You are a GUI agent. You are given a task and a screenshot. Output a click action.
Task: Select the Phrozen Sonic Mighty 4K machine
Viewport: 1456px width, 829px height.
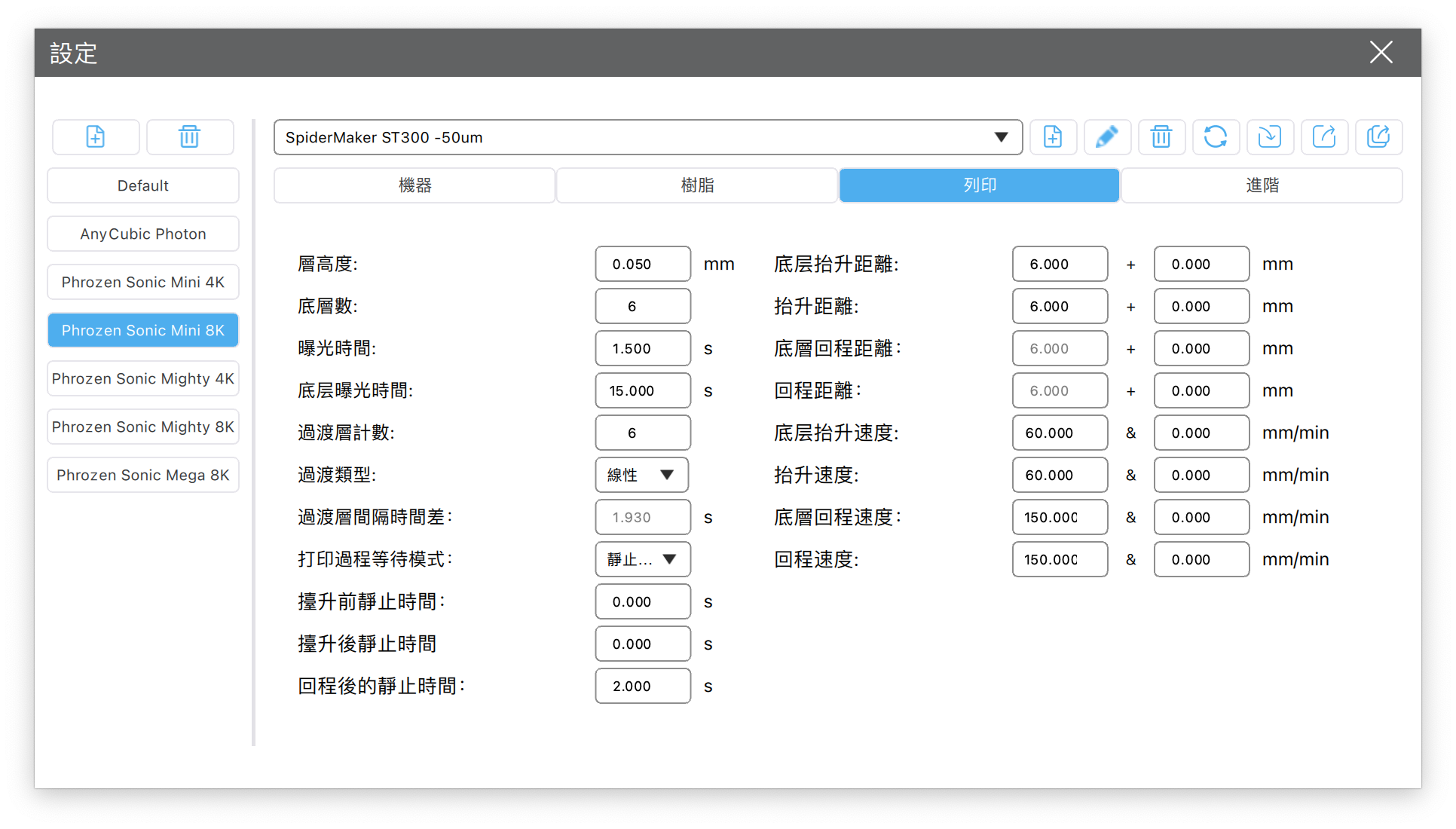(143, 378)
